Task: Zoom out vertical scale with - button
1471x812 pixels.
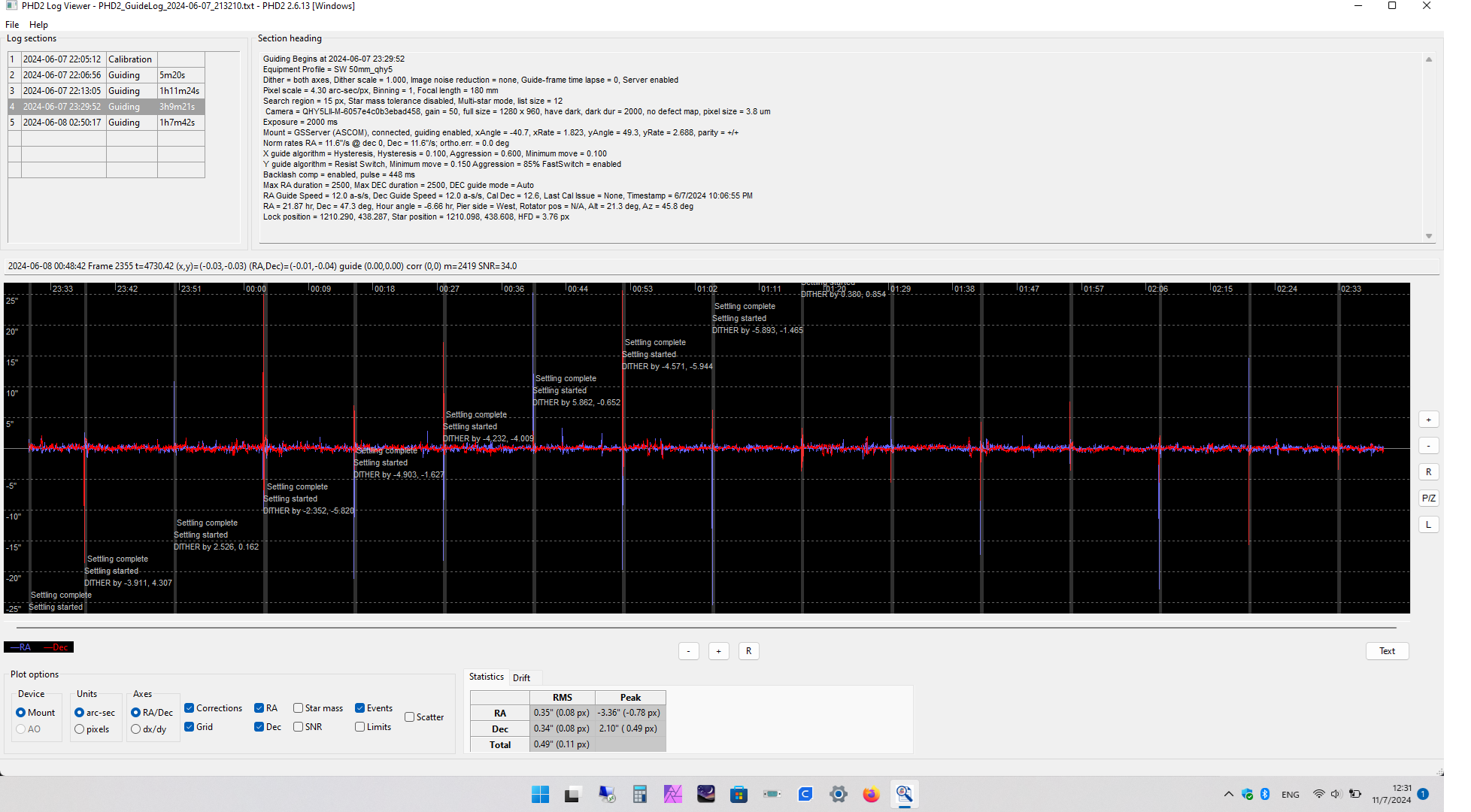Action: click(1428, 446)
